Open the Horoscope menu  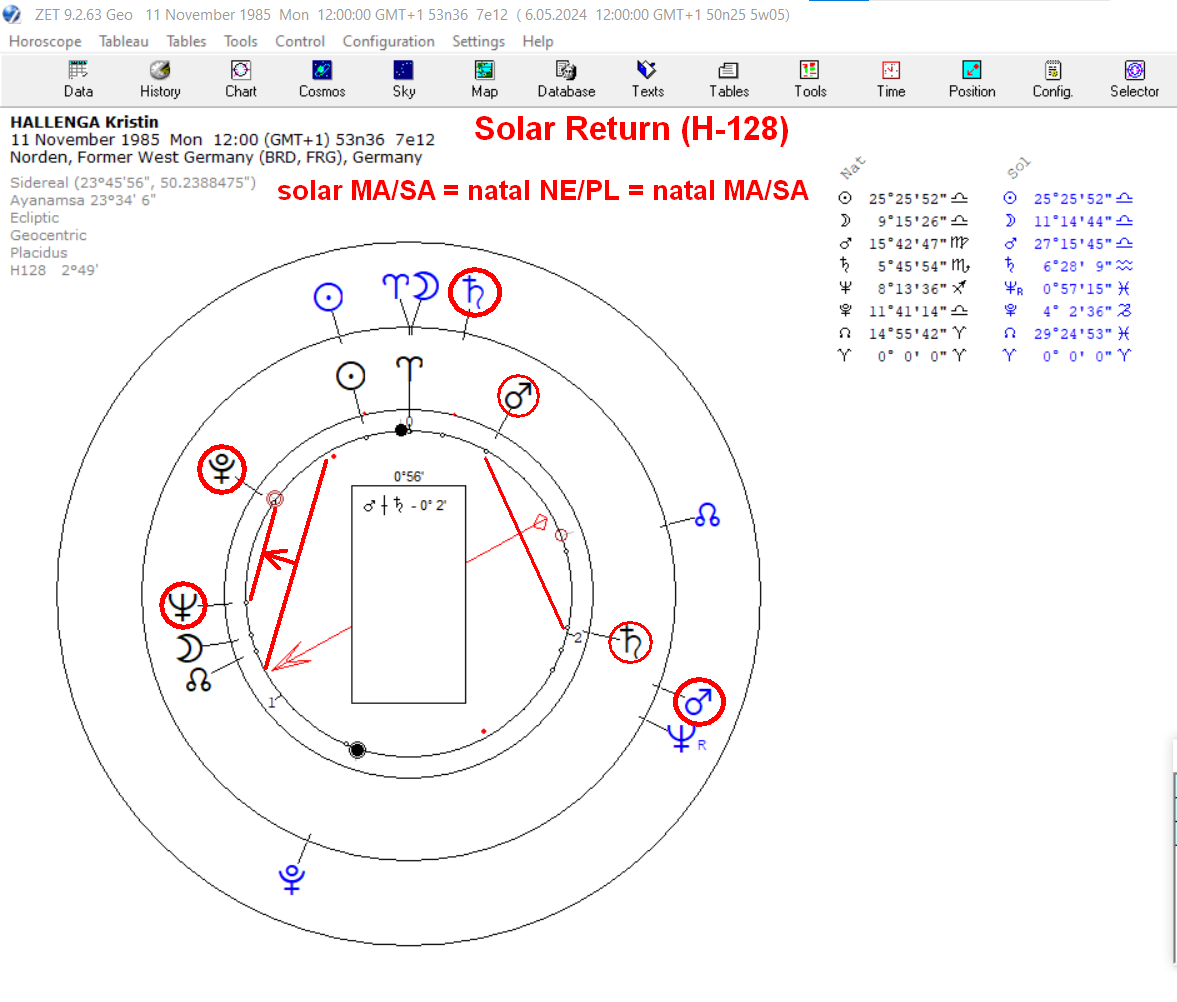coord(45,41)
